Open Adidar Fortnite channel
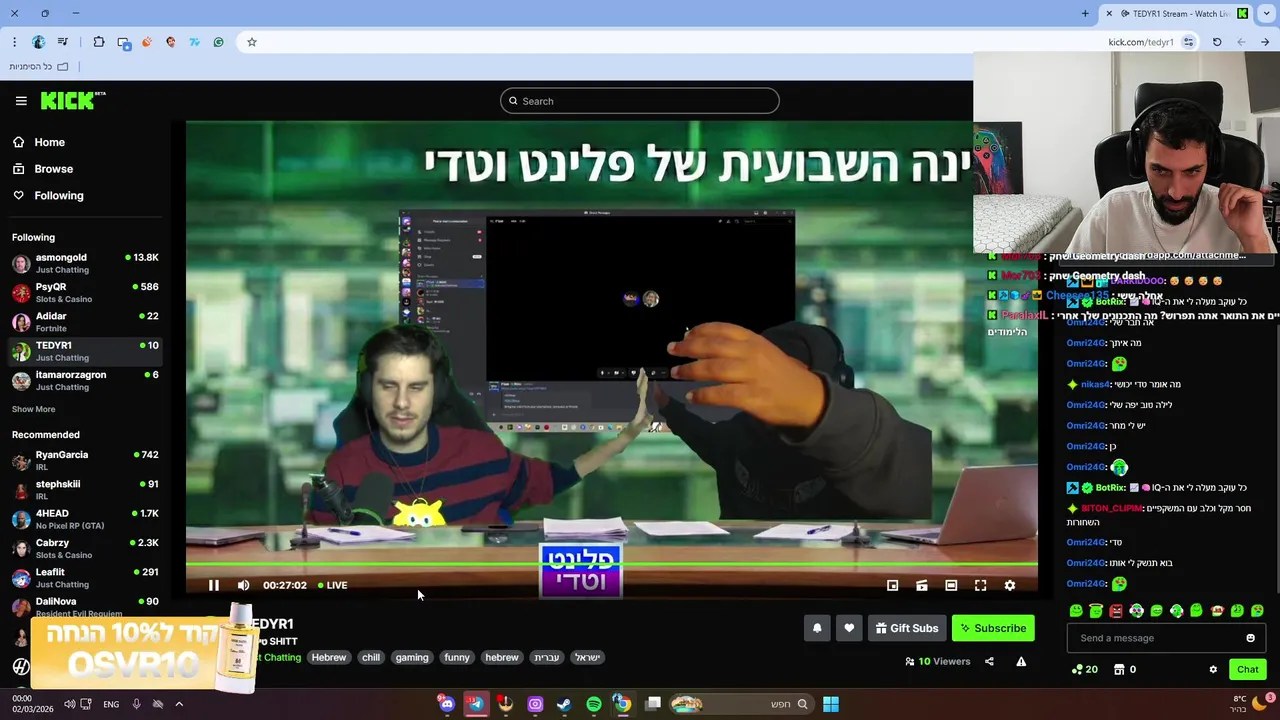 [85, 322]
